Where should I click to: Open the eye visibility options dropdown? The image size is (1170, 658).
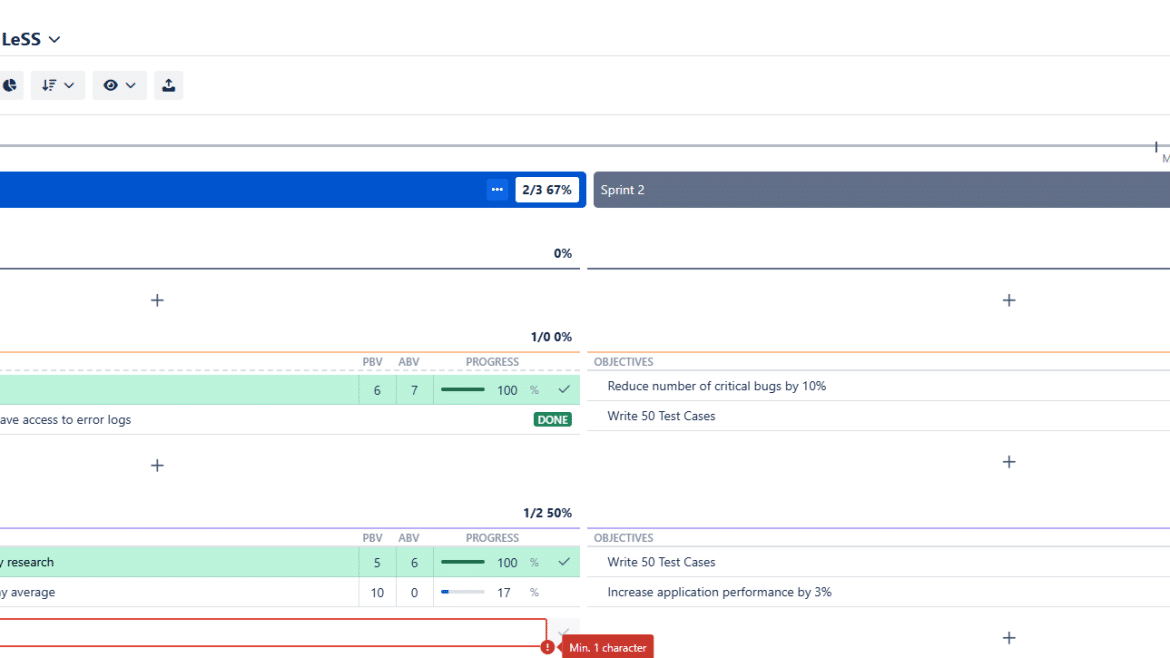(x=119, y=86)
